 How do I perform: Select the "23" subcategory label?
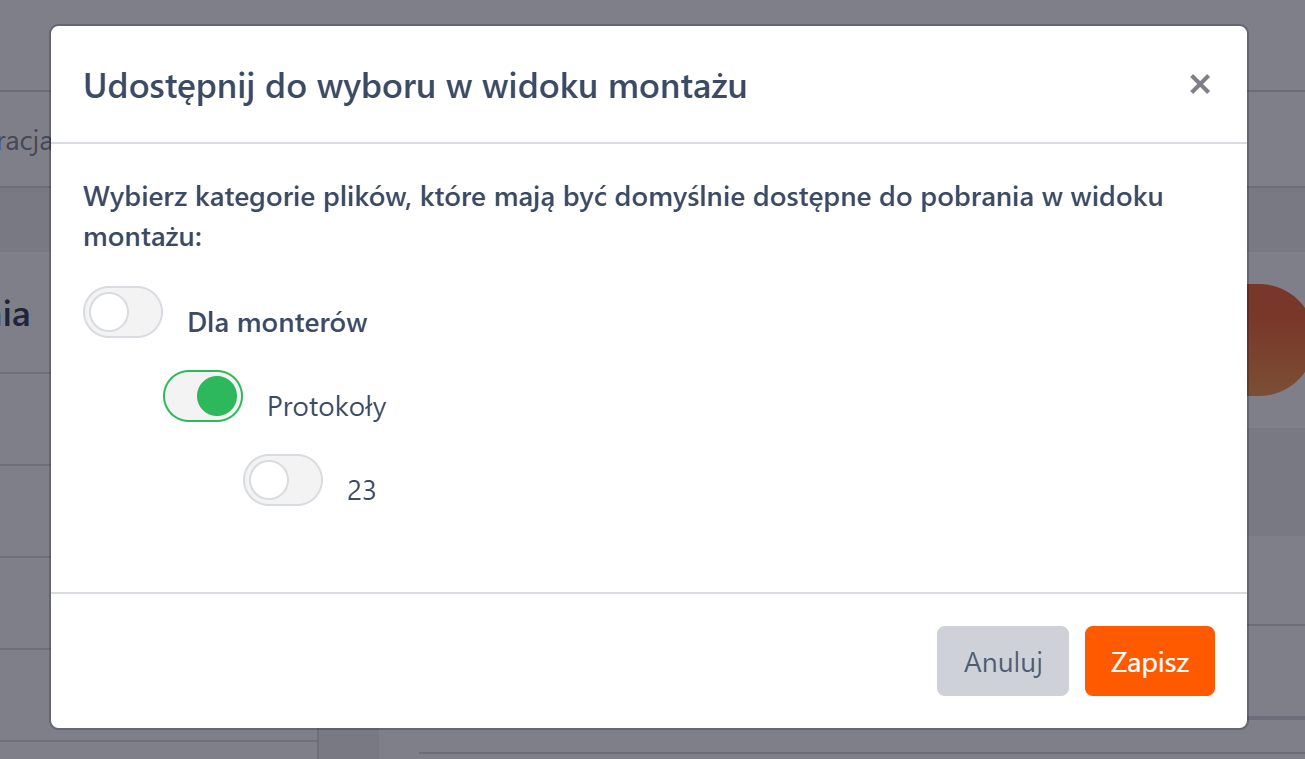click(361, 491)
